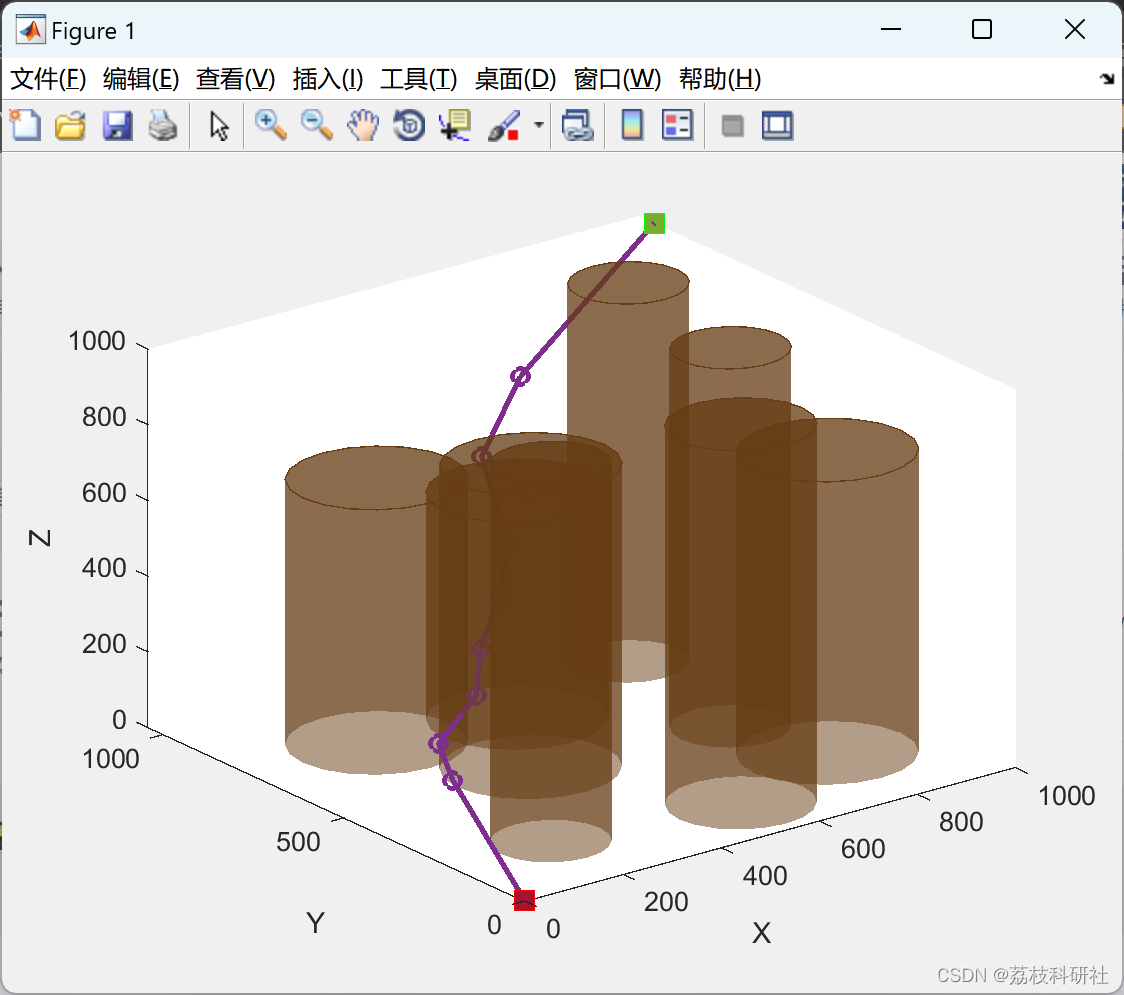Click the X axis label
Image resolution: width=1124 pixels, height=995 pixels.
point(761,933)
